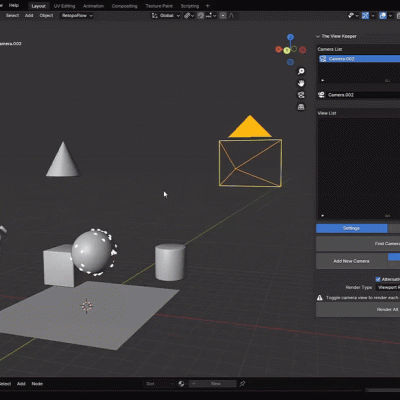
Task: Select the cone object in the viewport
Action: (62, 163)
